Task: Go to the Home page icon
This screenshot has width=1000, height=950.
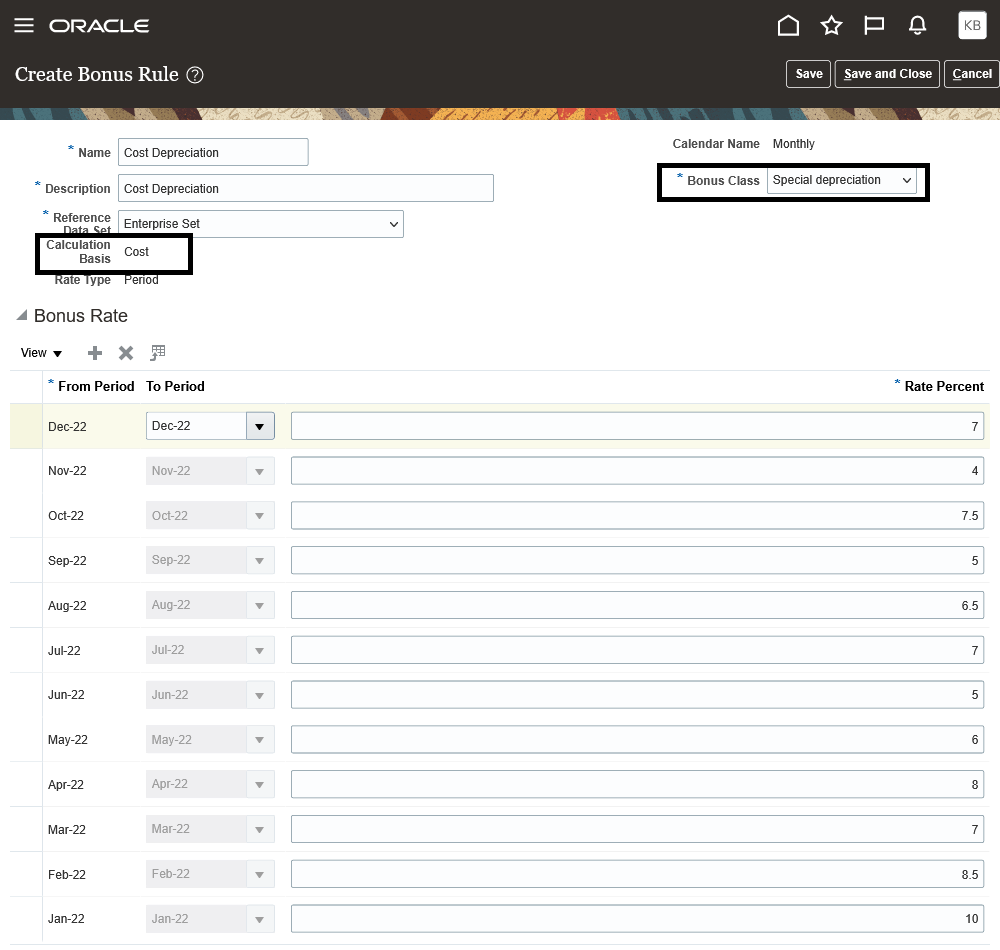Action: click(x=788, y=26)
